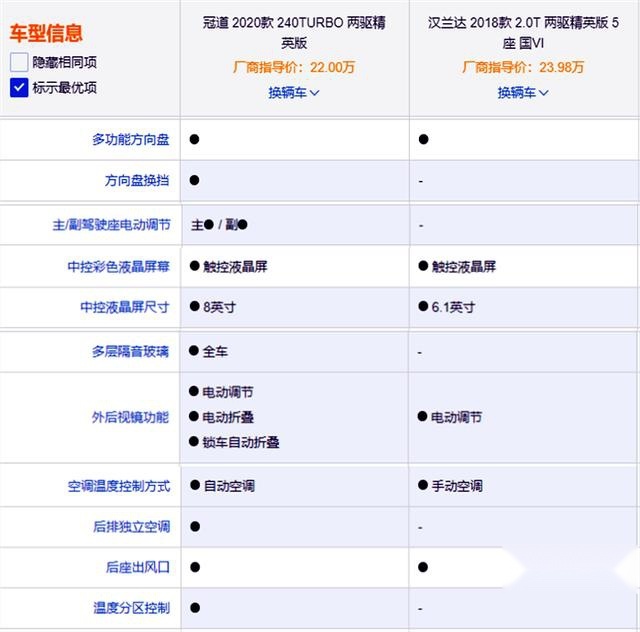Viewport: 640px width, 632px height.
Task: Click the 冠道 dot in 温度分区控制 row
Action: (195, 608)
